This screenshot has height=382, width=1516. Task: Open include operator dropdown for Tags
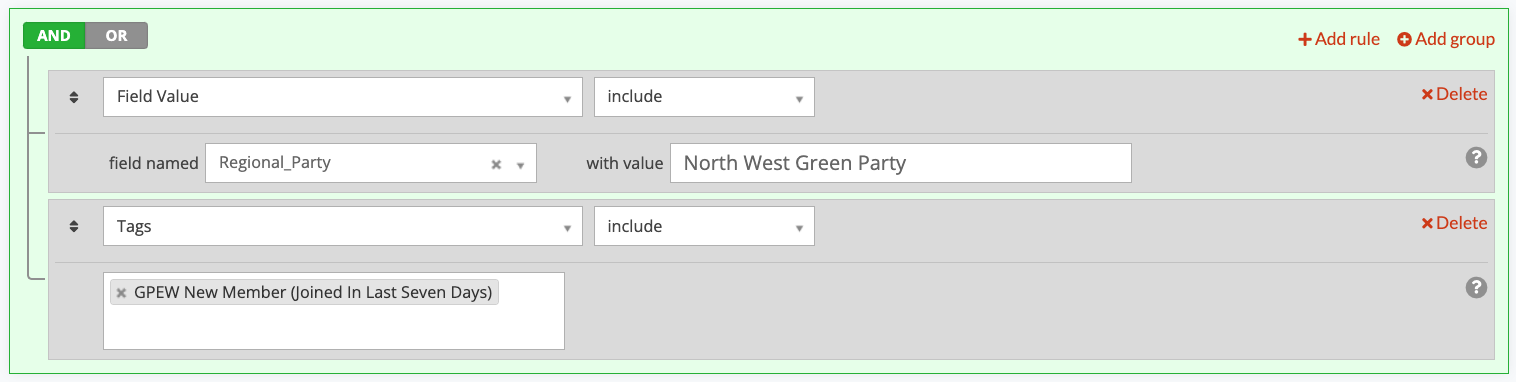pos(704,226)
